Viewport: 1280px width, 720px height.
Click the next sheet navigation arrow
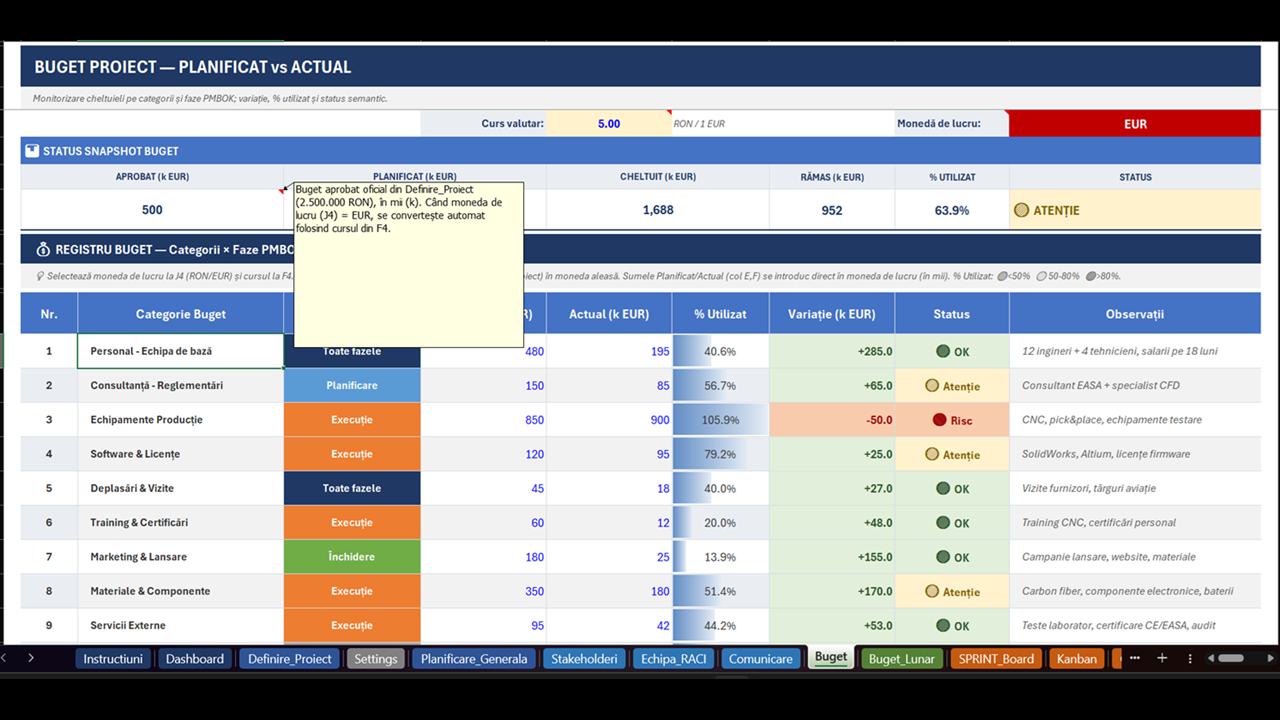(31, 658)
